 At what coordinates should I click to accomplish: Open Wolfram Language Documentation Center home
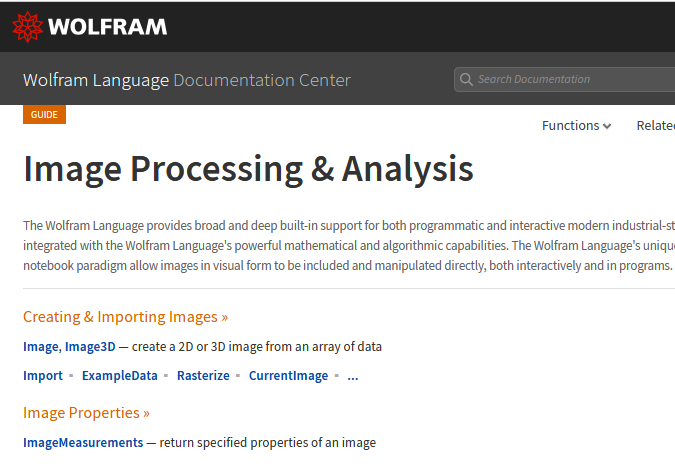tap(186, 80)
